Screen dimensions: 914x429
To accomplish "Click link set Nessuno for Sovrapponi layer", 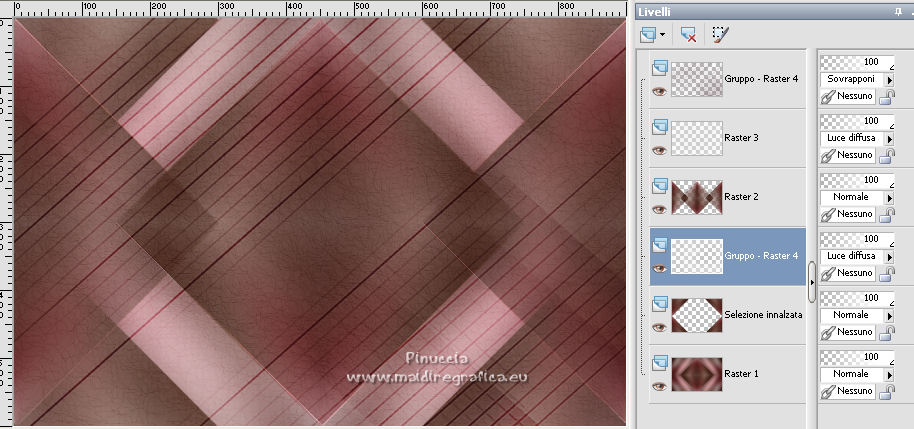I will point(848,96).
